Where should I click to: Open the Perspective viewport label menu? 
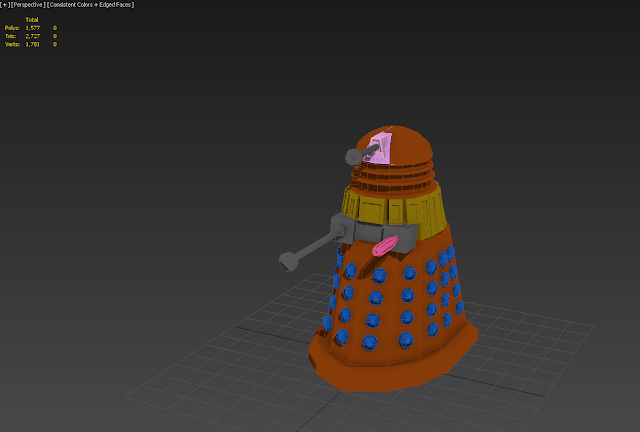coord(28,5)
